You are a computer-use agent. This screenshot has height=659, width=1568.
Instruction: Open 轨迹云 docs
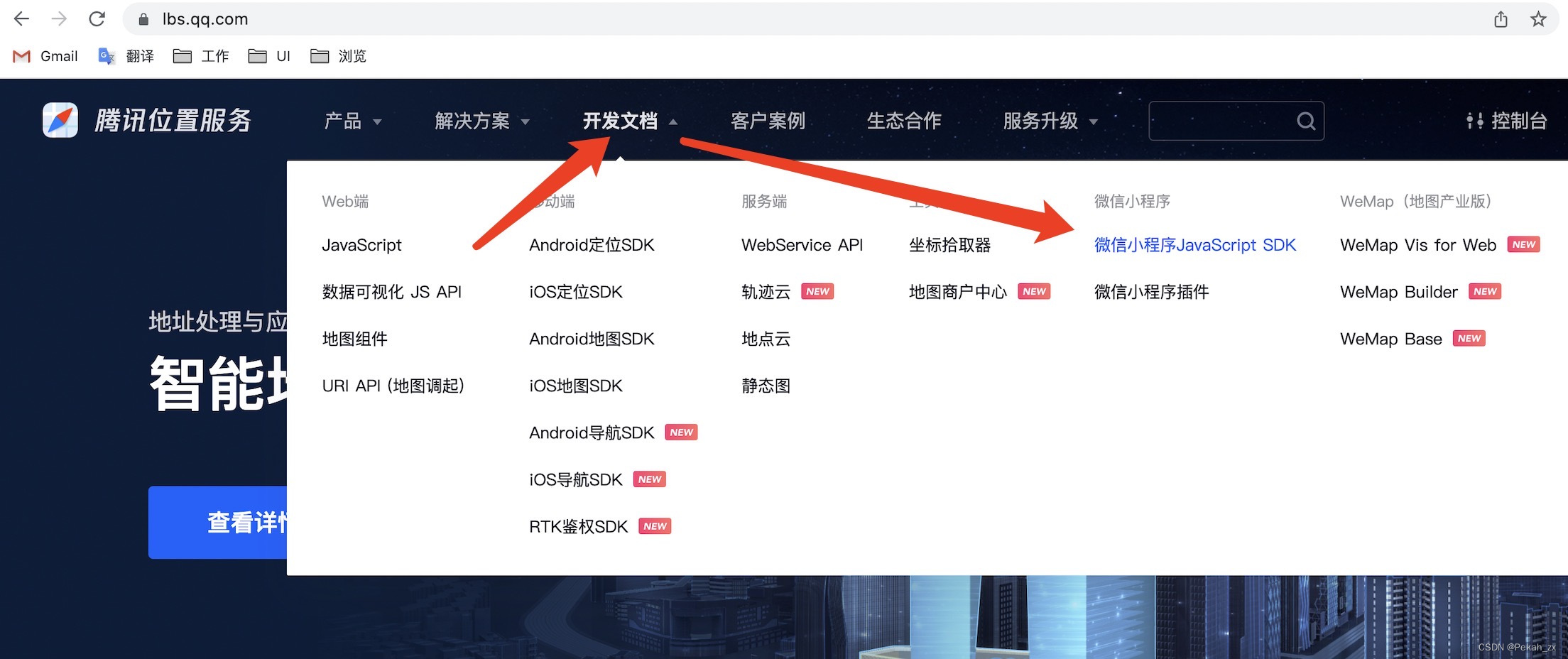[x=766, y=292]
